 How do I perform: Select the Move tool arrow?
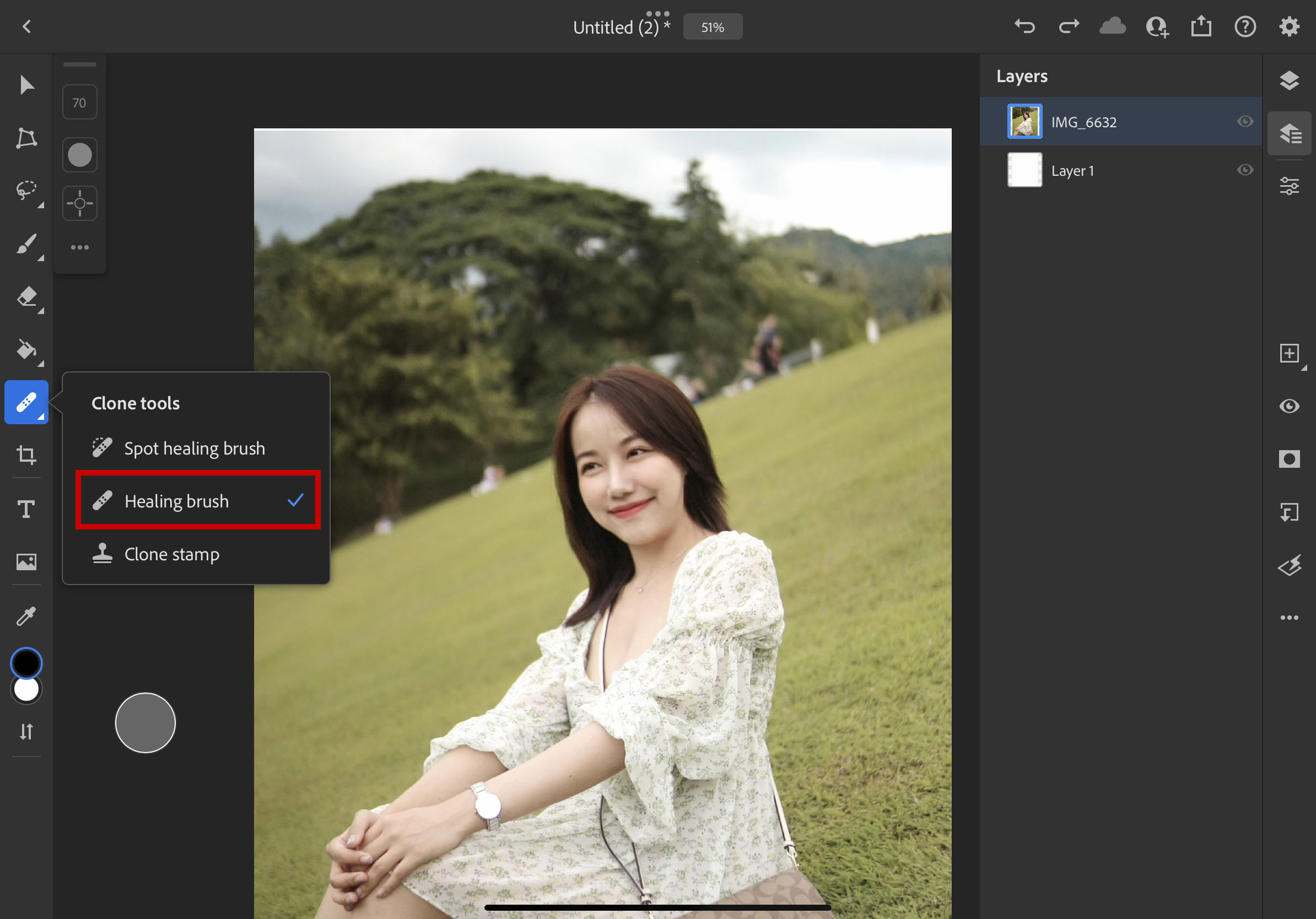click(26, 85)
